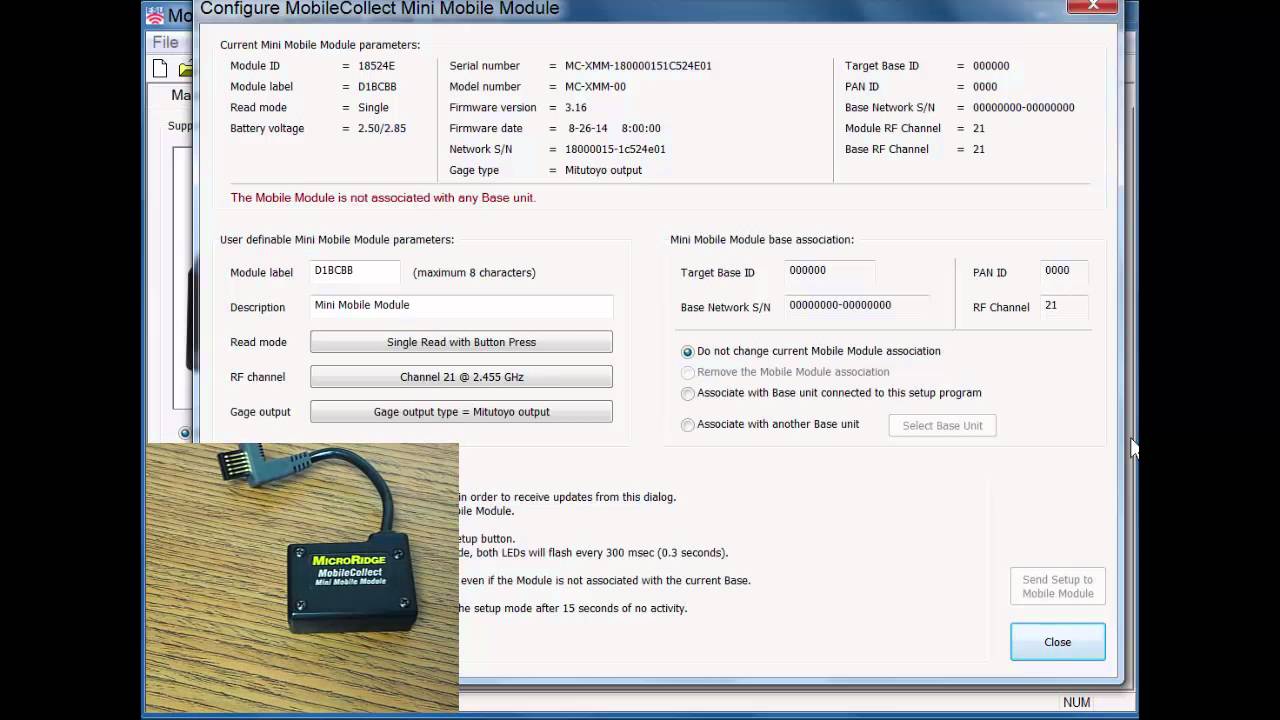
Task: Click the Battery voltage value '2.50/2.85'
Action: coord(382,128)
